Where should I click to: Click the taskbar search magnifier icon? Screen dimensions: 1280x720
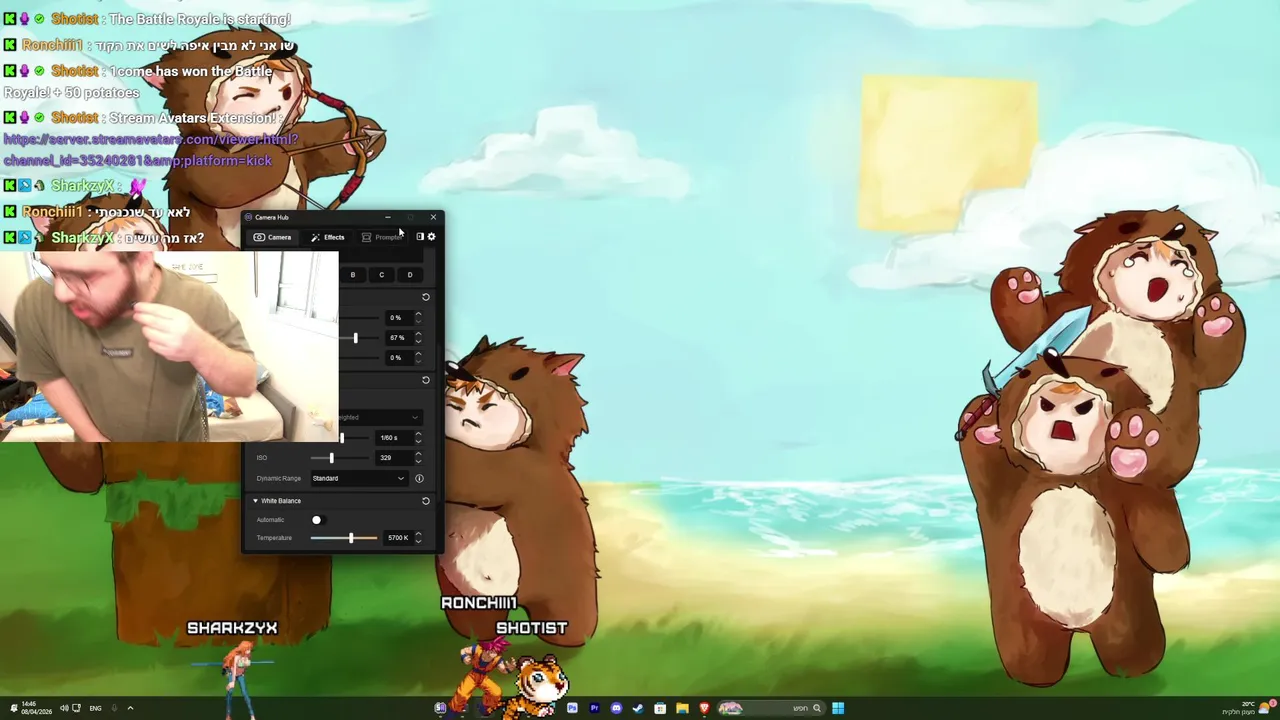click(817, 708)
